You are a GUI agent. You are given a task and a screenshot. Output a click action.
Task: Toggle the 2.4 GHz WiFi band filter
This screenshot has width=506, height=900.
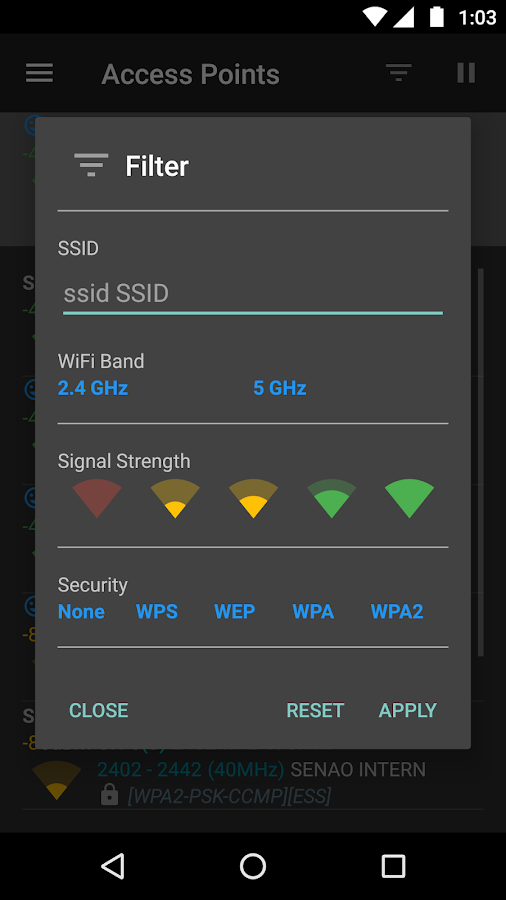(93, 389)
